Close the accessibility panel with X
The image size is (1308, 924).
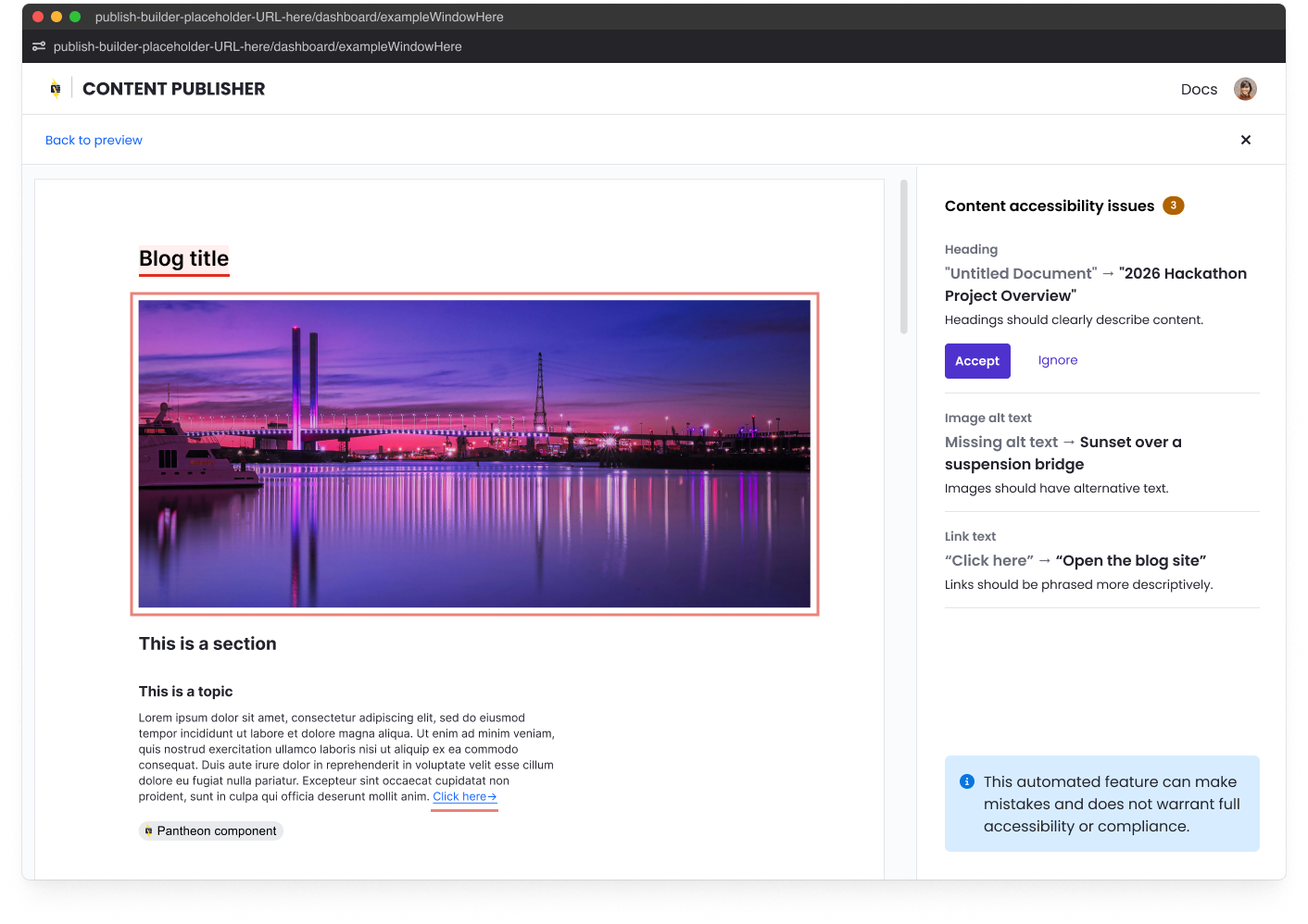click(1245, 140)
